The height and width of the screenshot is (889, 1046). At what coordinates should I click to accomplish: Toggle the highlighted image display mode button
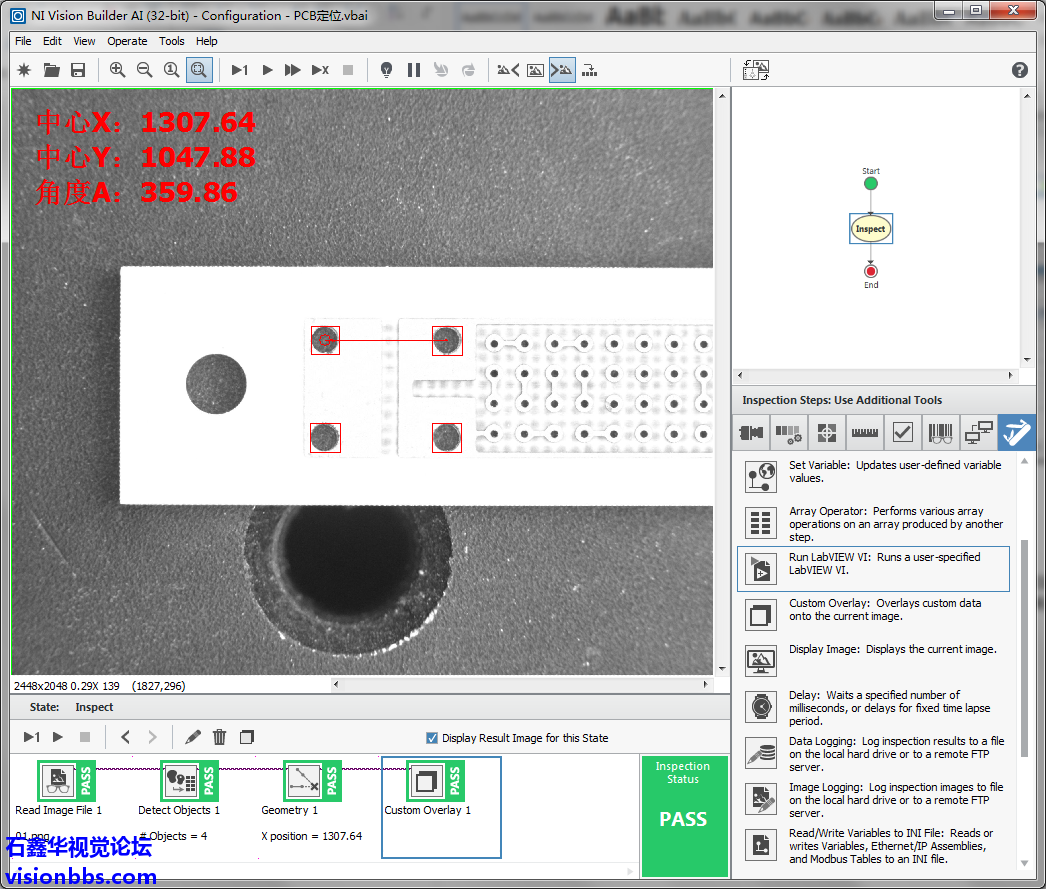click(x=562, y=70)
